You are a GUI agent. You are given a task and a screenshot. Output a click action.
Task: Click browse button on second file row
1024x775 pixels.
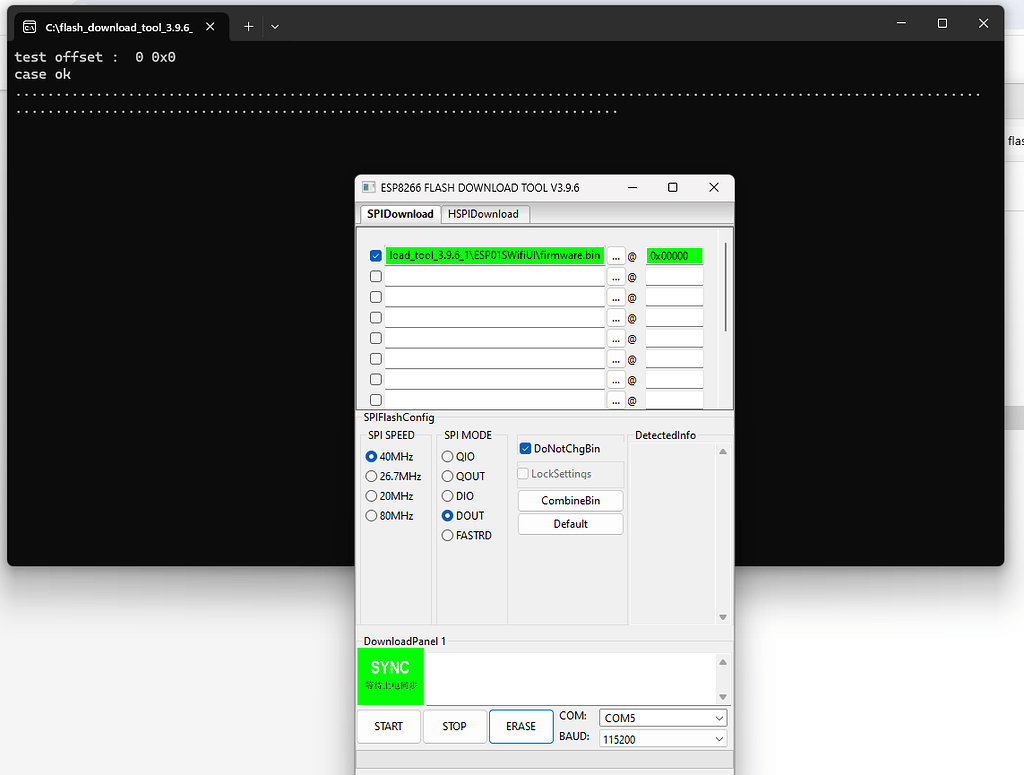616,277
